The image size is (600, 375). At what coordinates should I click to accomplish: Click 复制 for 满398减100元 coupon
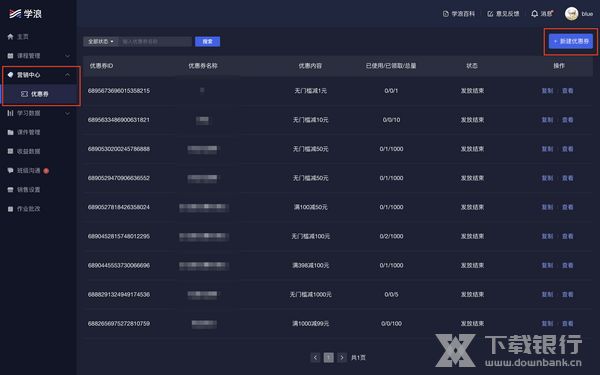point(547,265)
